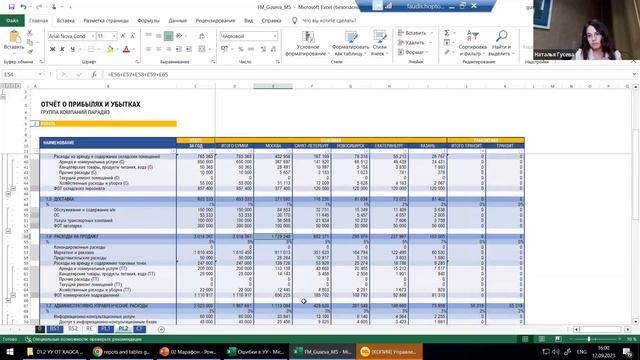Viewport: 640px width, 360px height.
Task: Apply red font color to text
Action: click(126, 49)
